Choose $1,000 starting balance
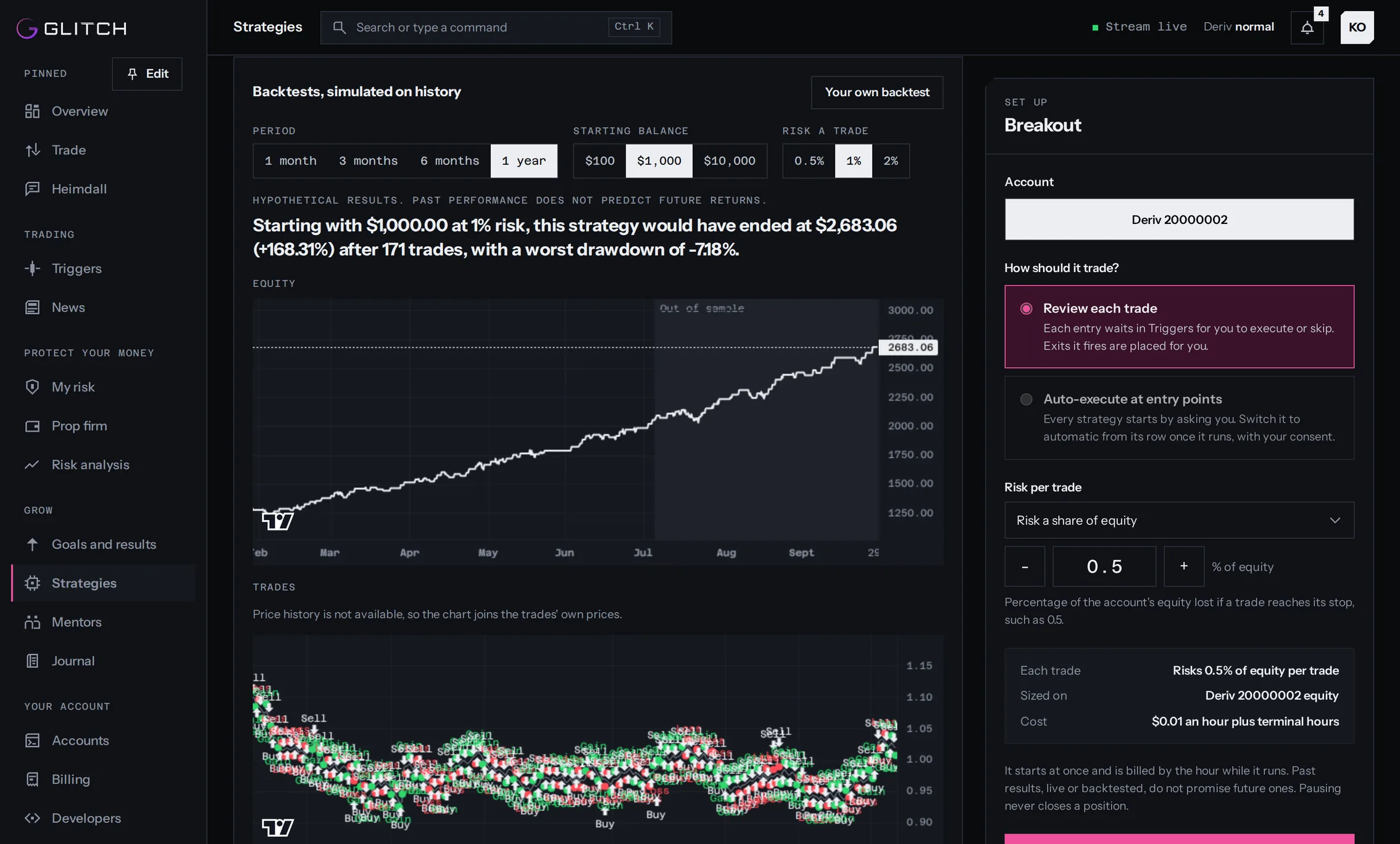 tap(659, 161)
